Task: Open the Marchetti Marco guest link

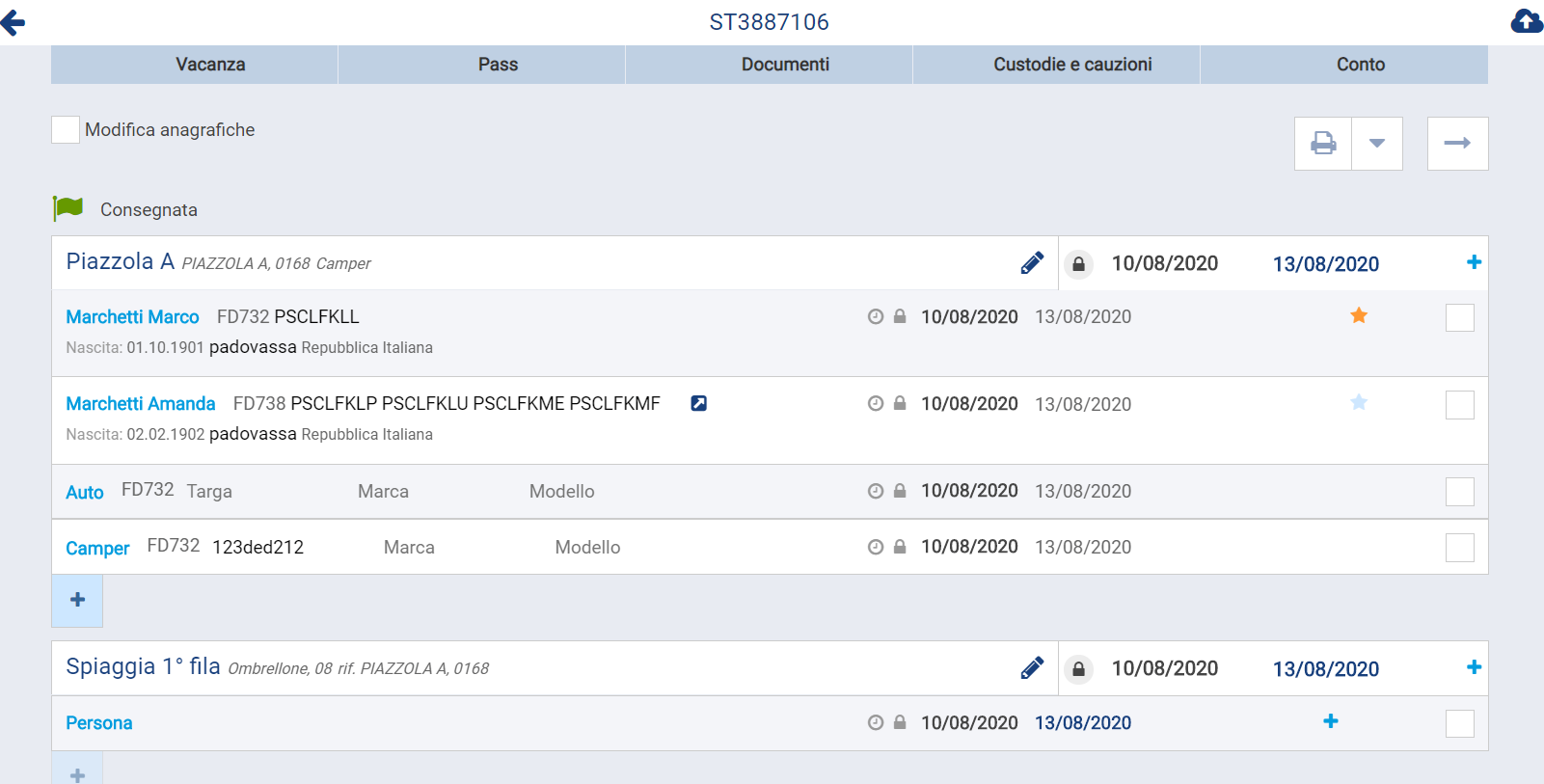Action: pyautogui.click(x=132, y=317)
